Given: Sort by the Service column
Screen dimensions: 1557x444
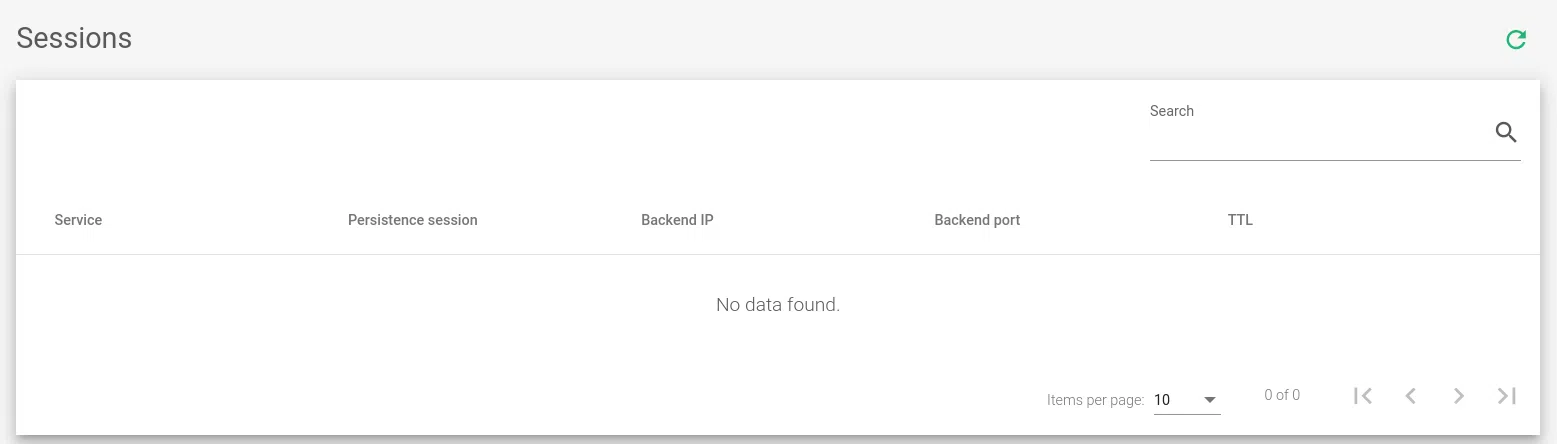Looking at the screenshot, I should [x=78, y=220].
